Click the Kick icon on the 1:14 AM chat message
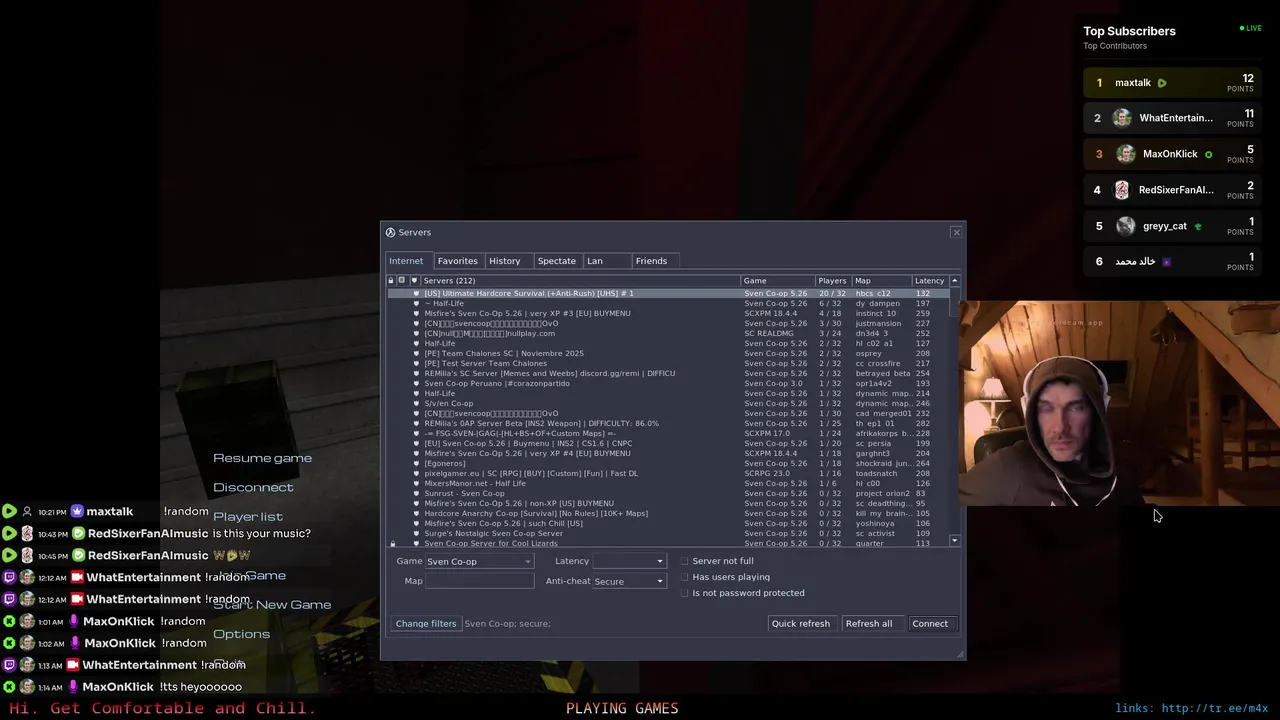The image size is (1280, 720). coord(9,687)
